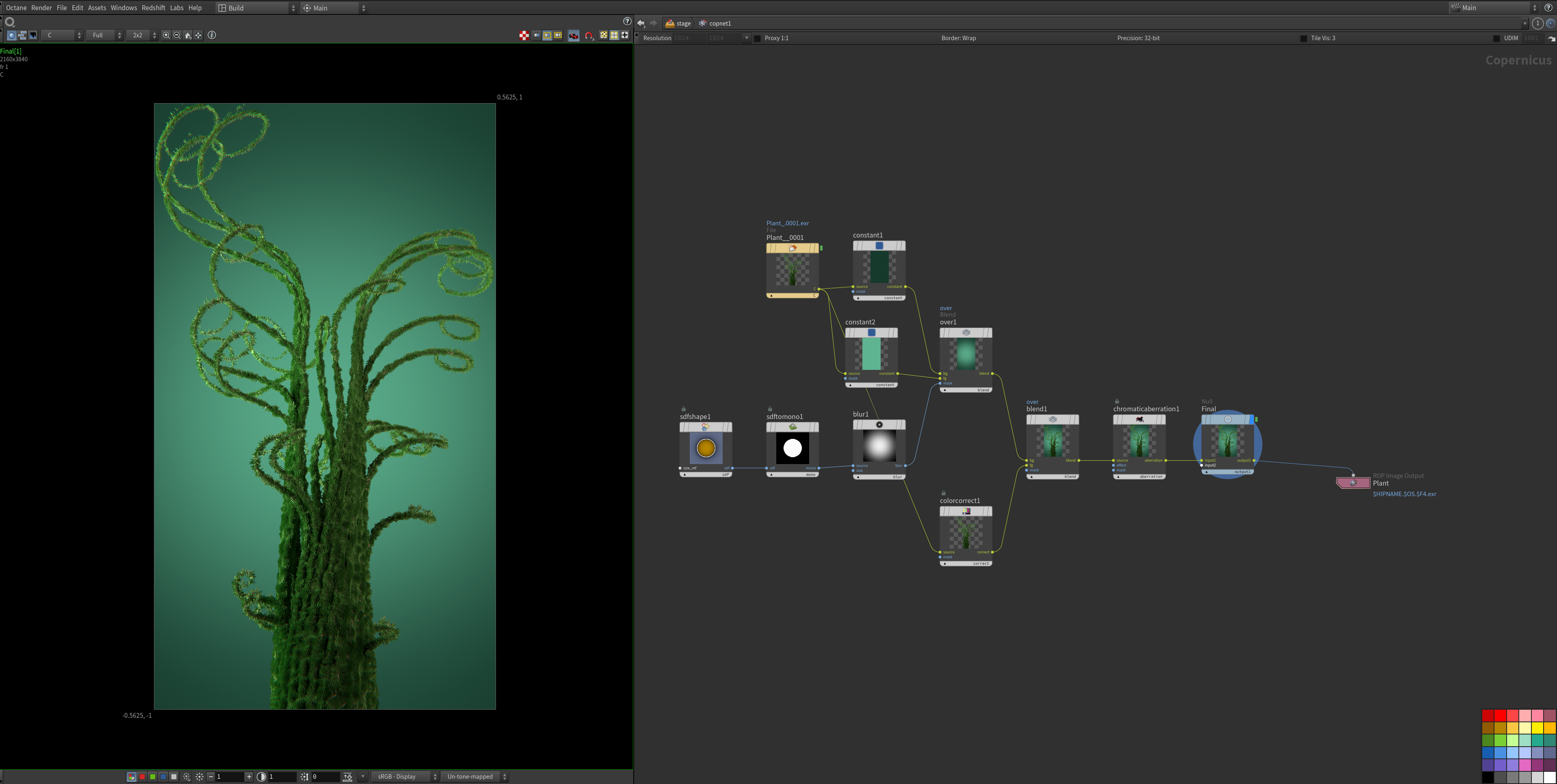Click the lock icon above sdfshape1

(684, 409)
